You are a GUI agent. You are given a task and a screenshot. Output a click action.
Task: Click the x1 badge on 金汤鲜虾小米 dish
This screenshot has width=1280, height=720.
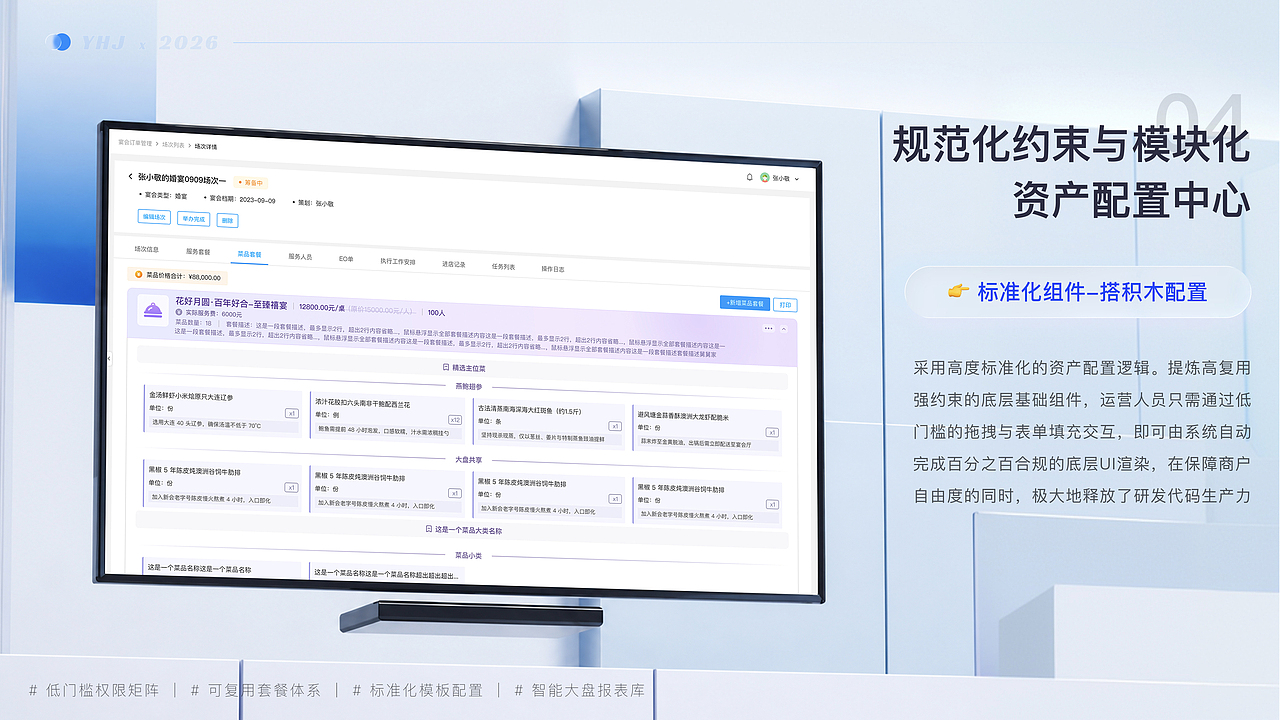point(292,413)
